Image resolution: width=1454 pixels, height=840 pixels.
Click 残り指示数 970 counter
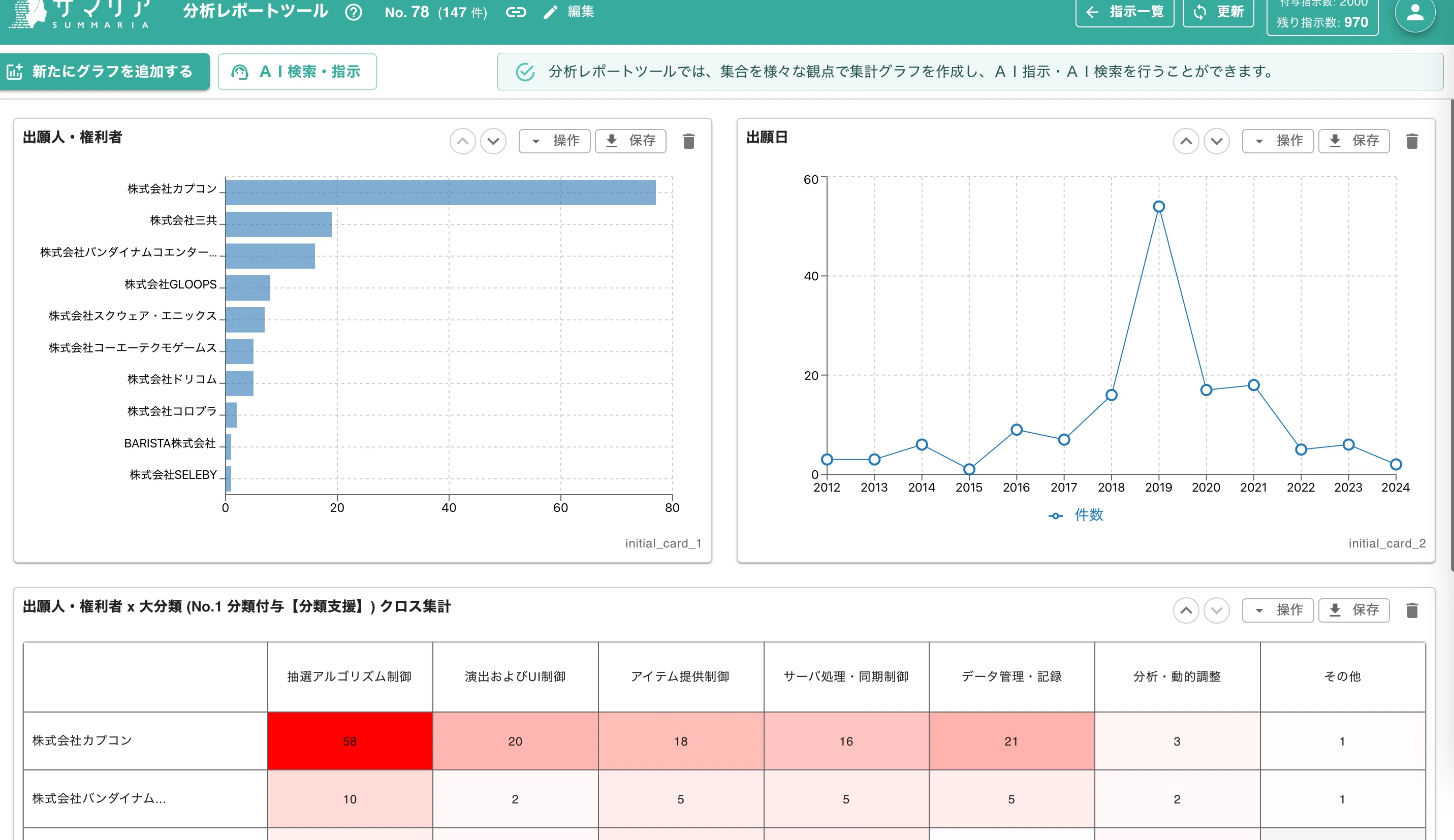coord(1322,22)
